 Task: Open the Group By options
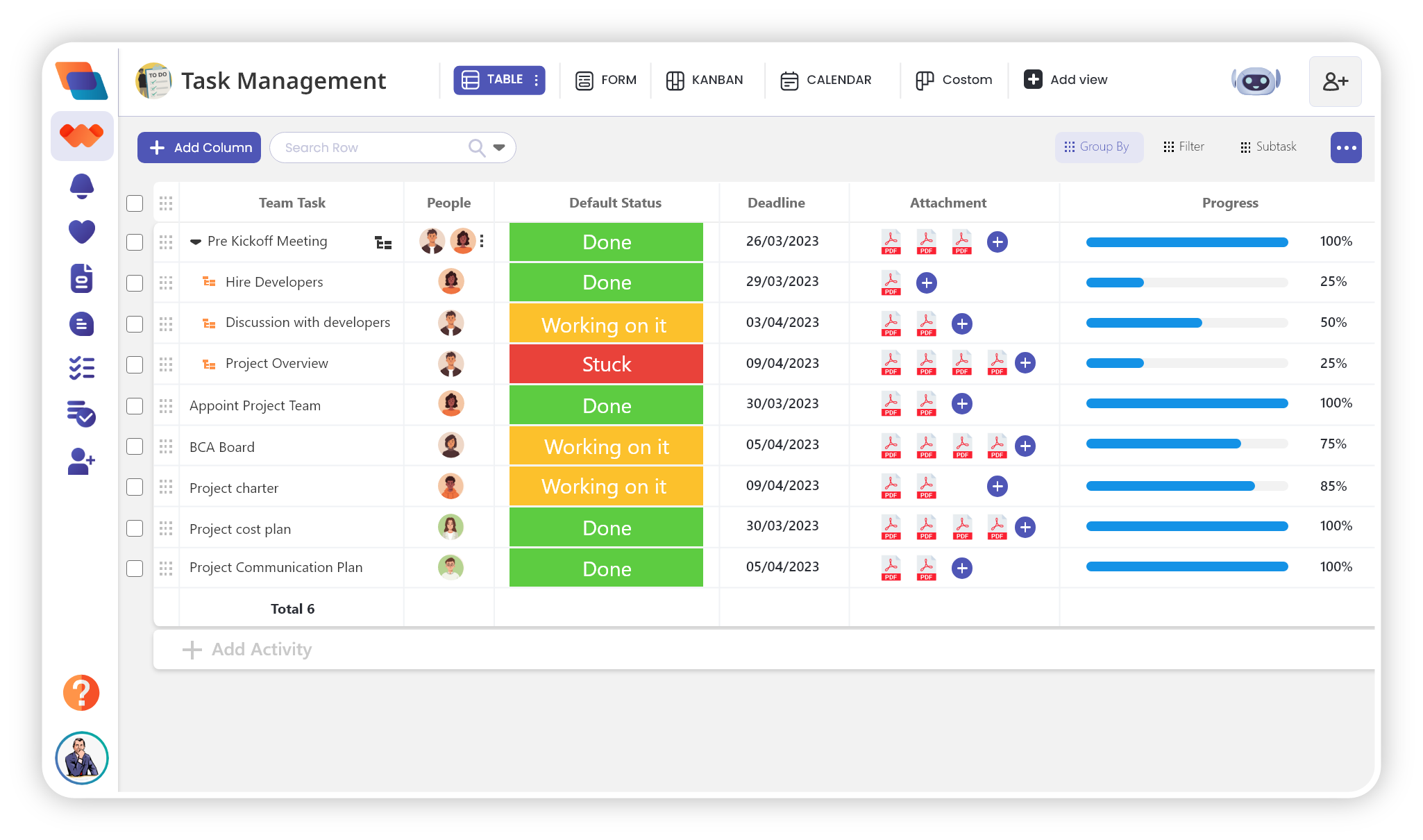click(1098, 147)
